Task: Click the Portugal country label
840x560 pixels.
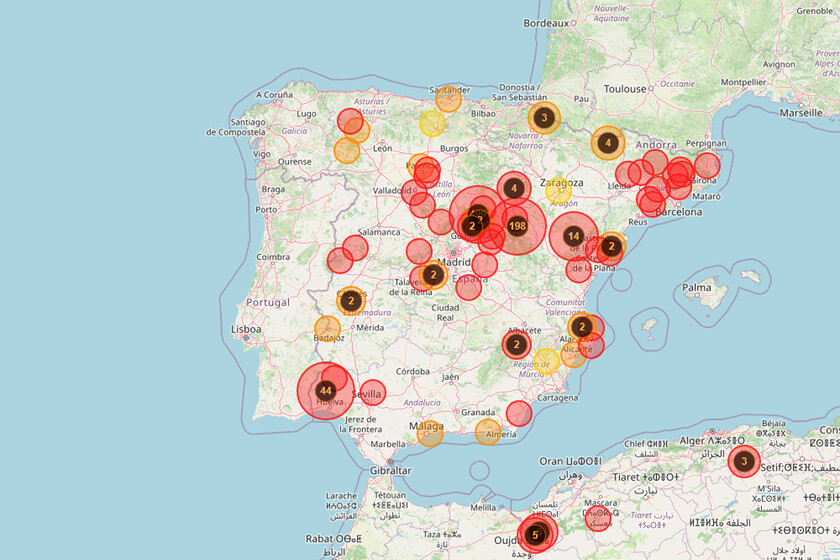Action: [268, 302]
